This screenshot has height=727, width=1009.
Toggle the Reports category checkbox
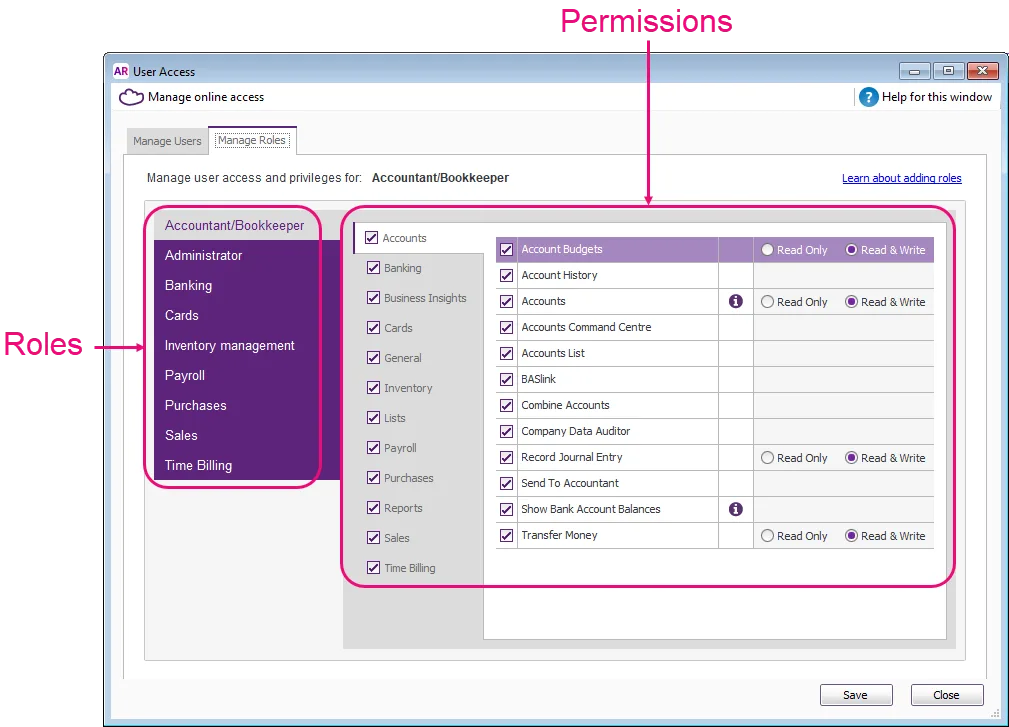(x=373, y=508)
